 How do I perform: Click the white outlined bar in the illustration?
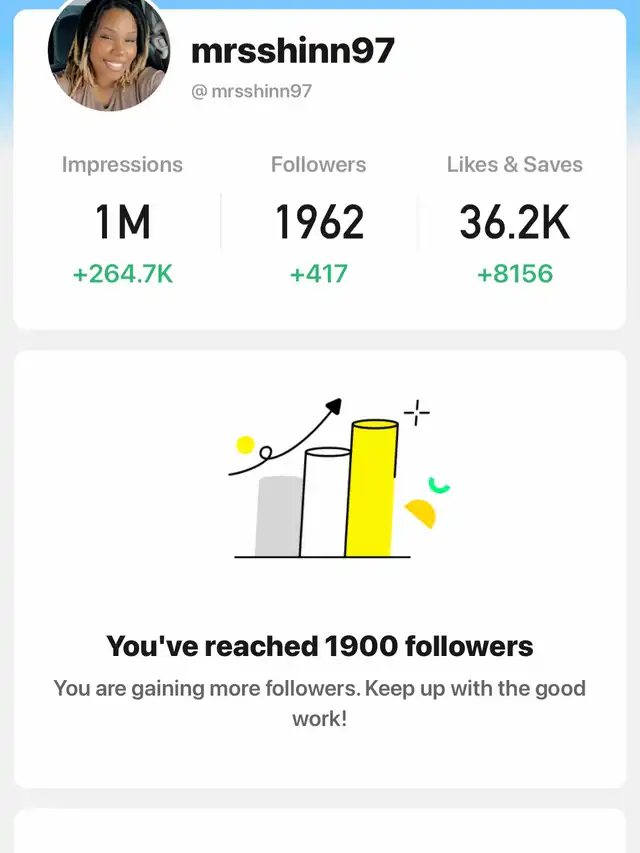pos(324,503)
